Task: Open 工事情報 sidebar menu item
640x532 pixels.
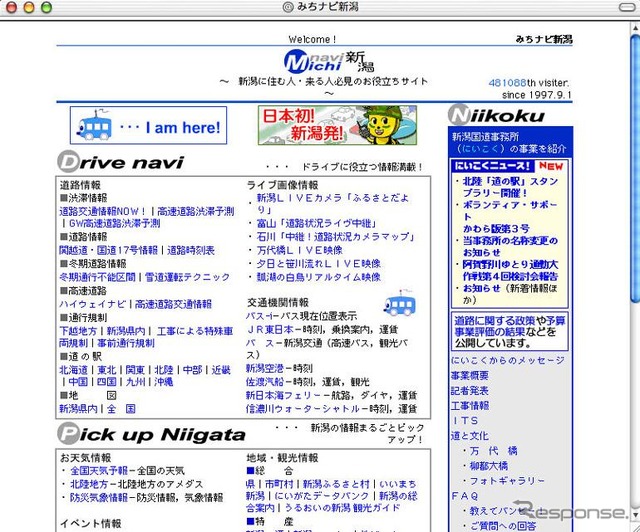Action: [x=469, y=405]
